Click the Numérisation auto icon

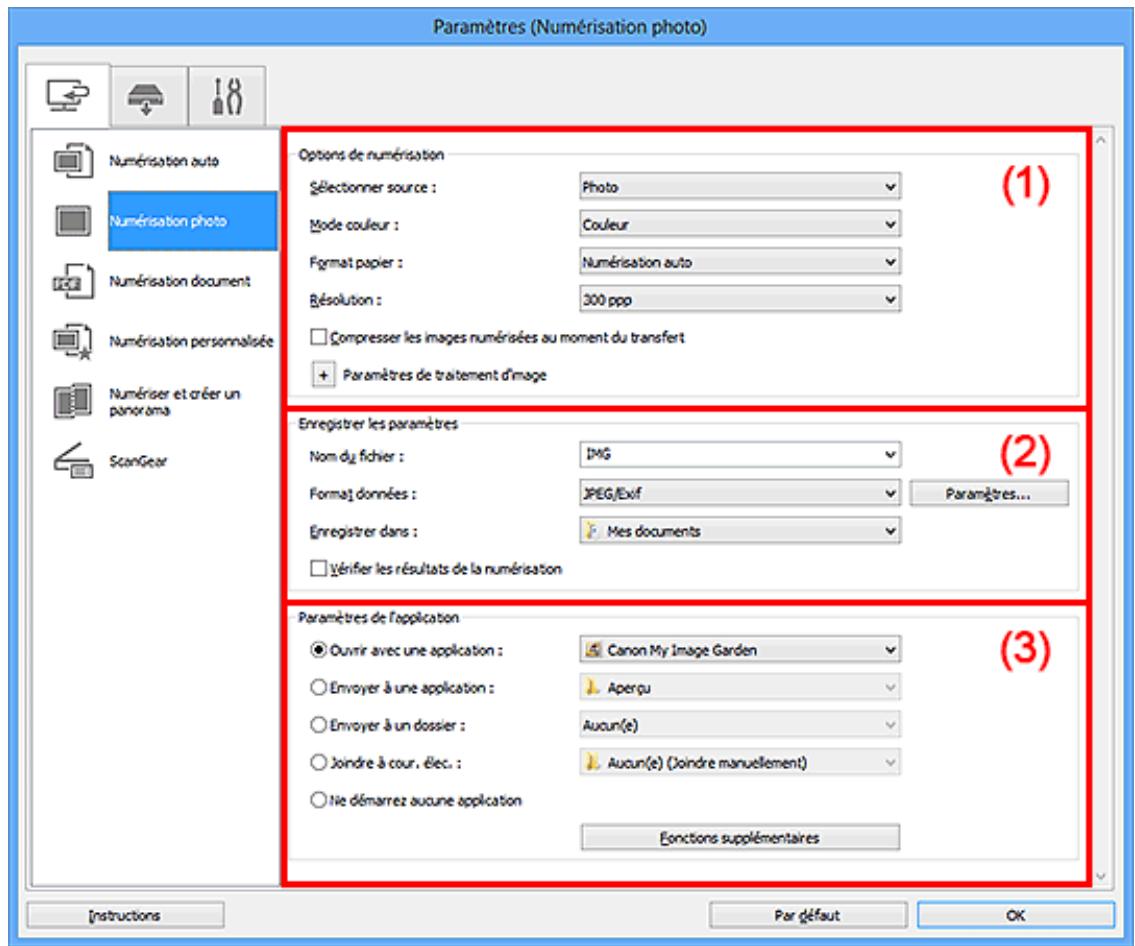[x=72, y=160]
